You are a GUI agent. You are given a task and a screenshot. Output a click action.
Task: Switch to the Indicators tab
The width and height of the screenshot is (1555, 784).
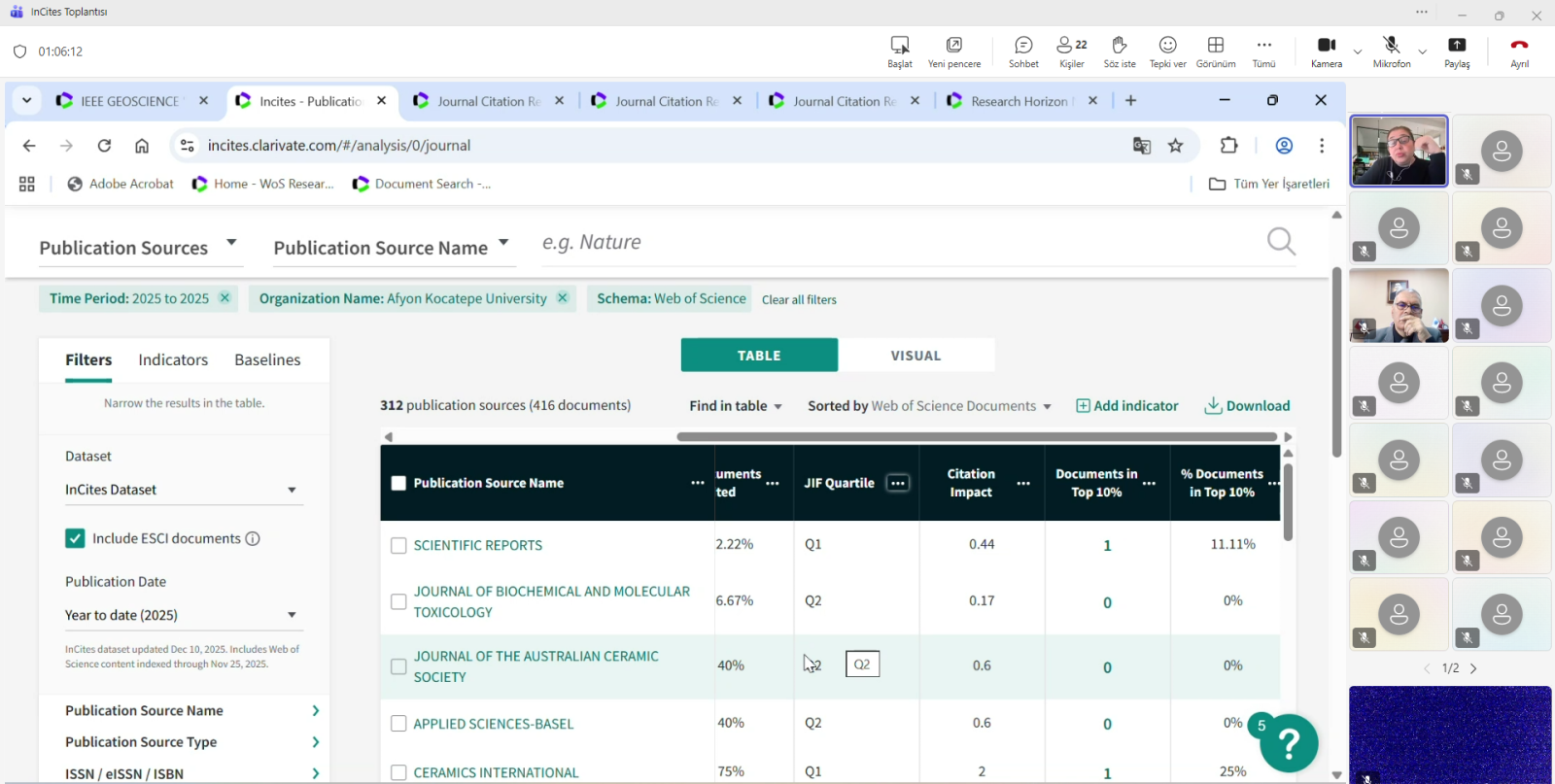[x=173, y=359]
